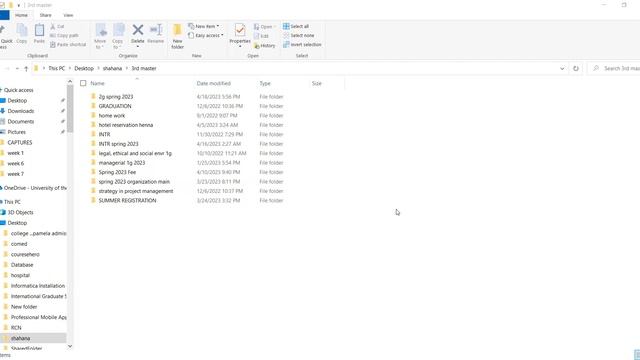This screenshot has width=640, height=360.
Task: Open CAPTURES in navigation pane
Action: coord(20,142)
